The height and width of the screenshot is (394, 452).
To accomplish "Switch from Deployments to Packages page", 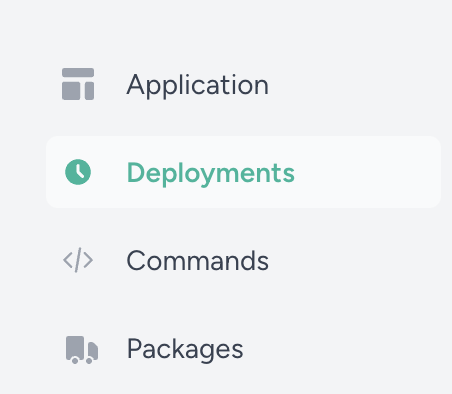I will coord(243,349).
